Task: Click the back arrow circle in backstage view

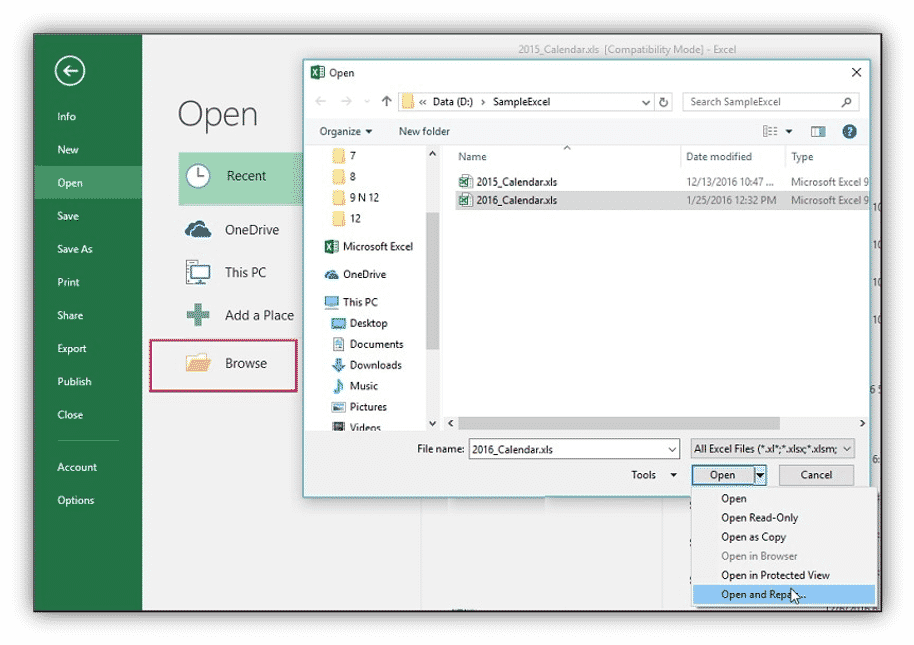Action: pyautogui.click(x=69, y=71)
